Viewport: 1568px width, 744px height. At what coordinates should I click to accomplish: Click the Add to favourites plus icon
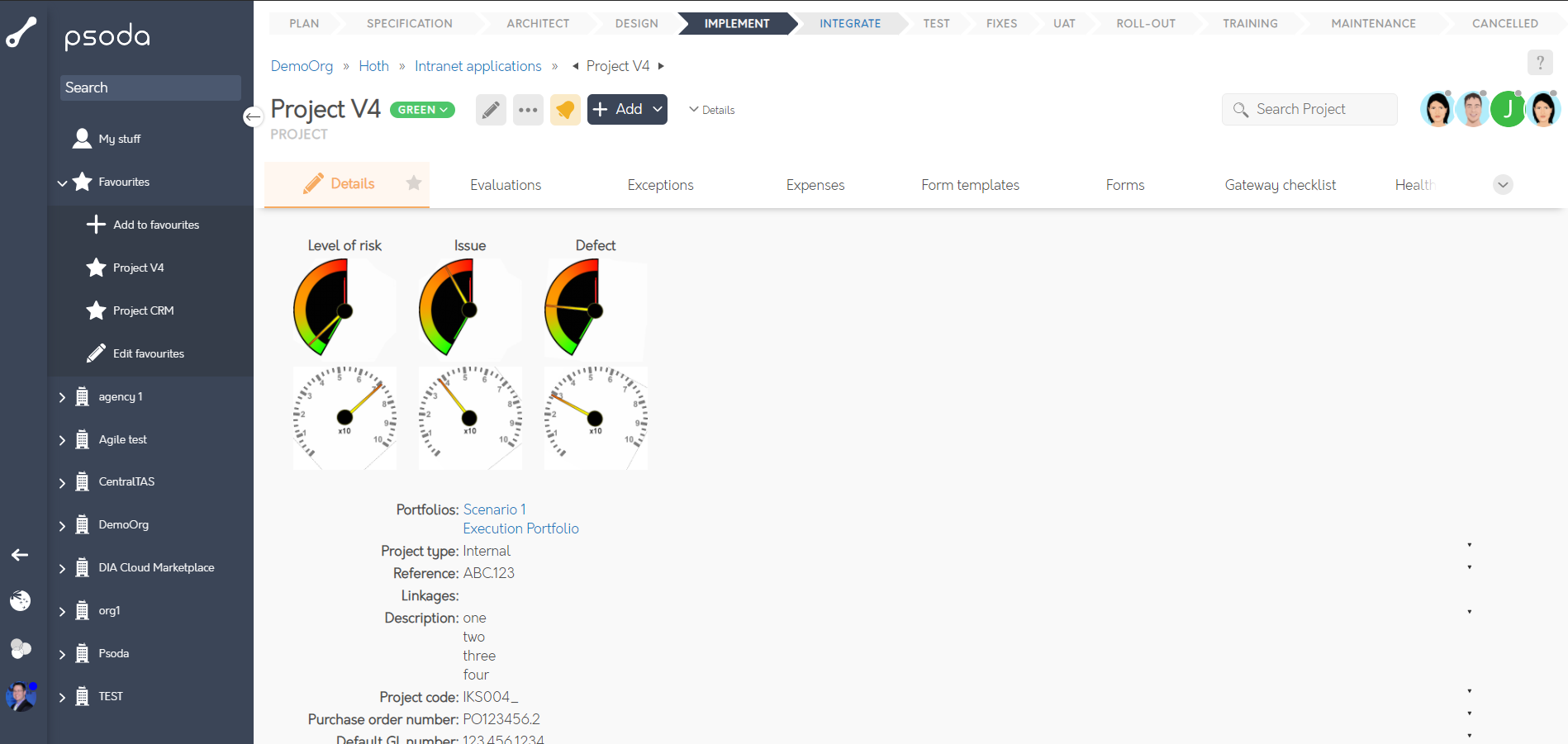pos(97,224)
